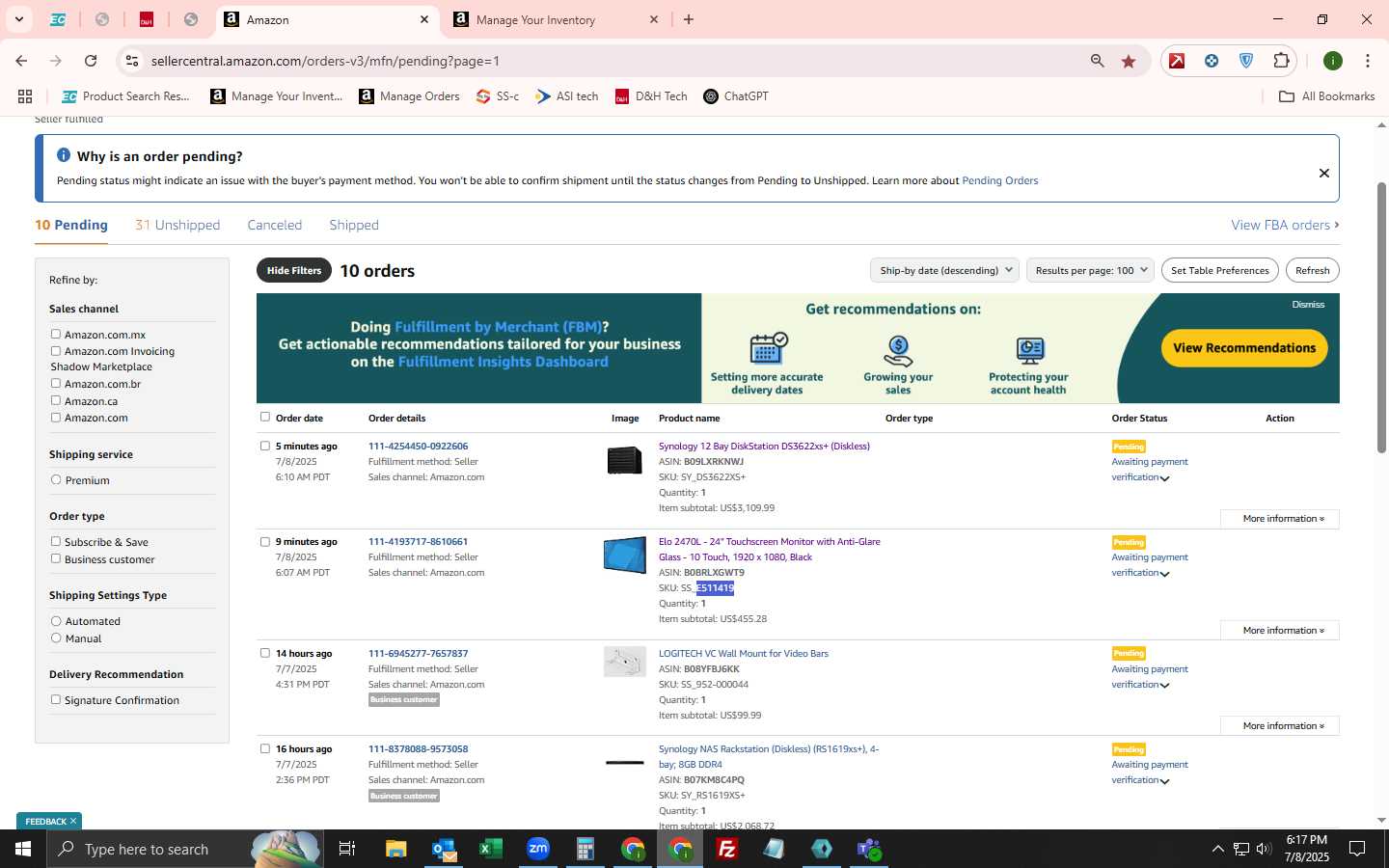The width and height of the screenshot is (1389, 868).
Task: Open the site information icon in the address bar
Action: pyautogui.click(x=132, y=61)
